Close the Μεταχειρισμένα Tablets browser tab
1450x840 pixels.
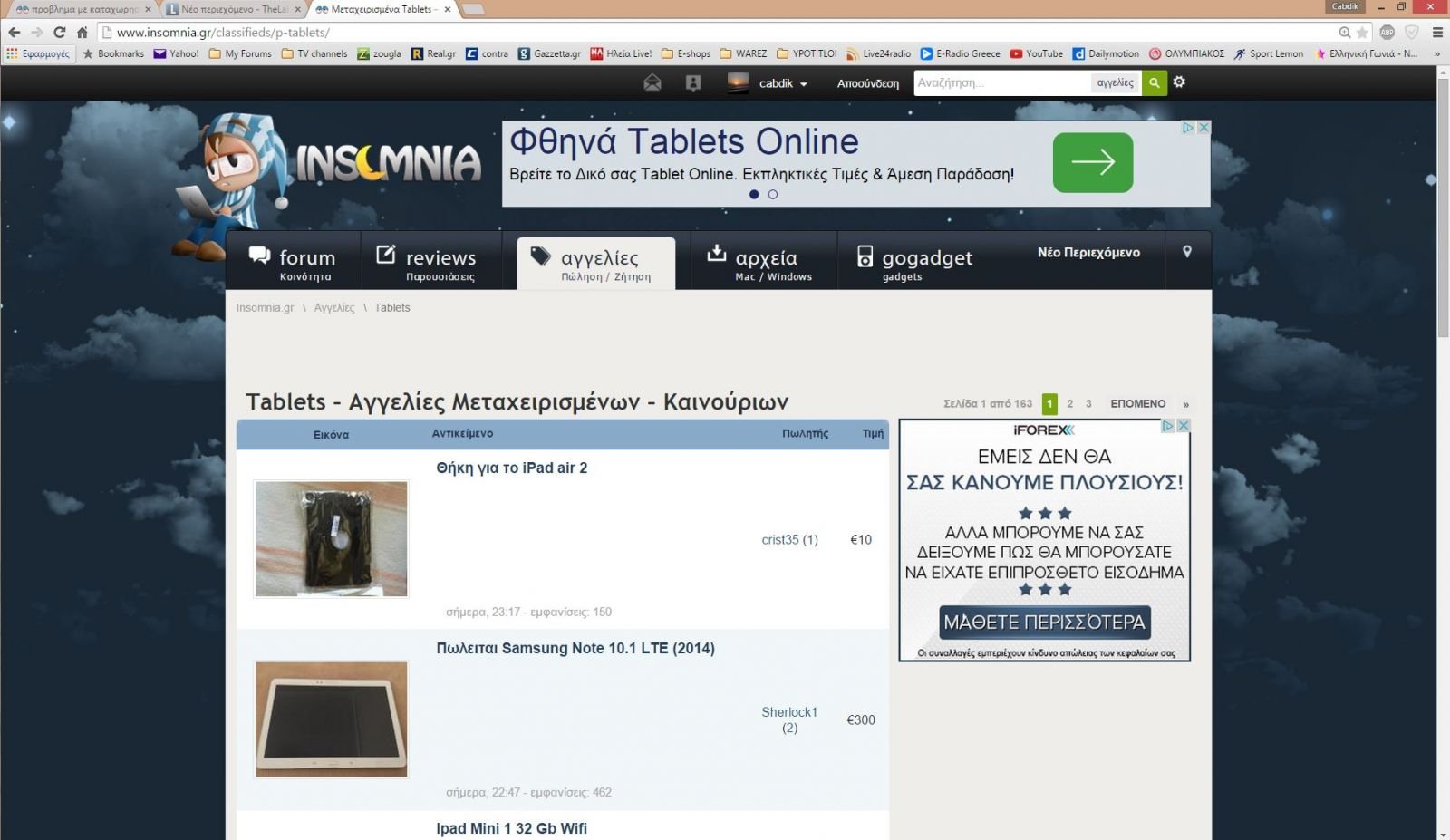448,9
